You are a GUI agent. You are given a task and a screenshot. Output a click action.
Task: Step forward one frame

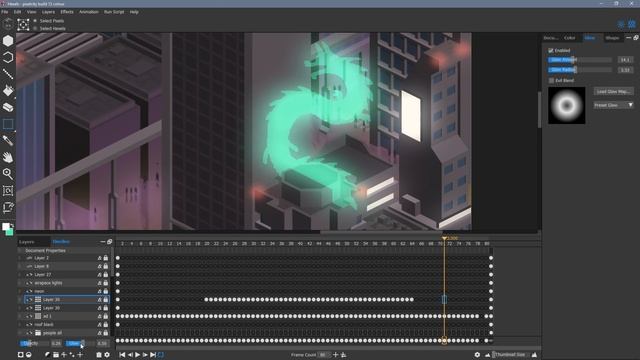[145, 355]
